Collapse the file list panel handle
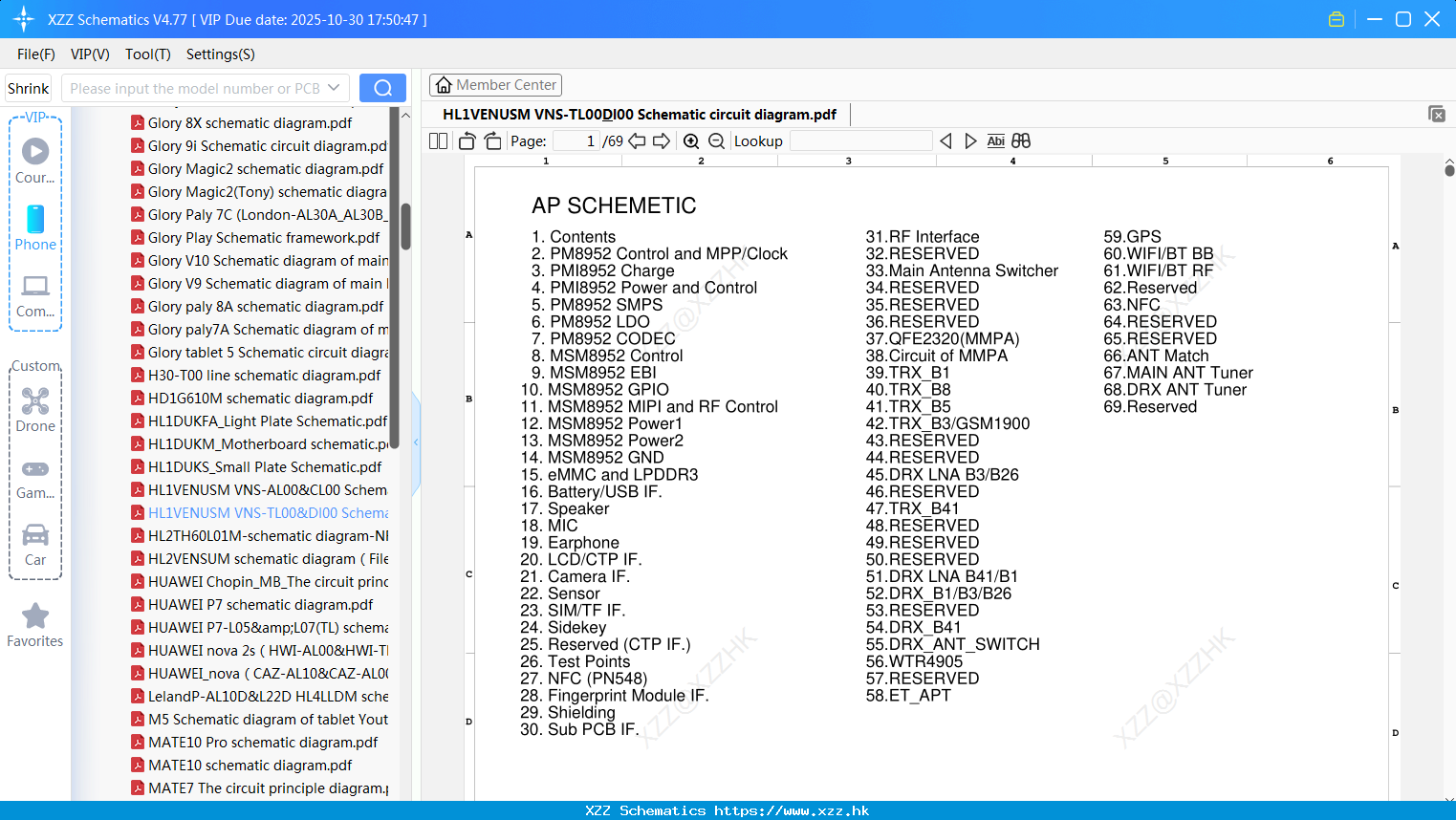This screenshot has width=1456, height=820. 416,442
